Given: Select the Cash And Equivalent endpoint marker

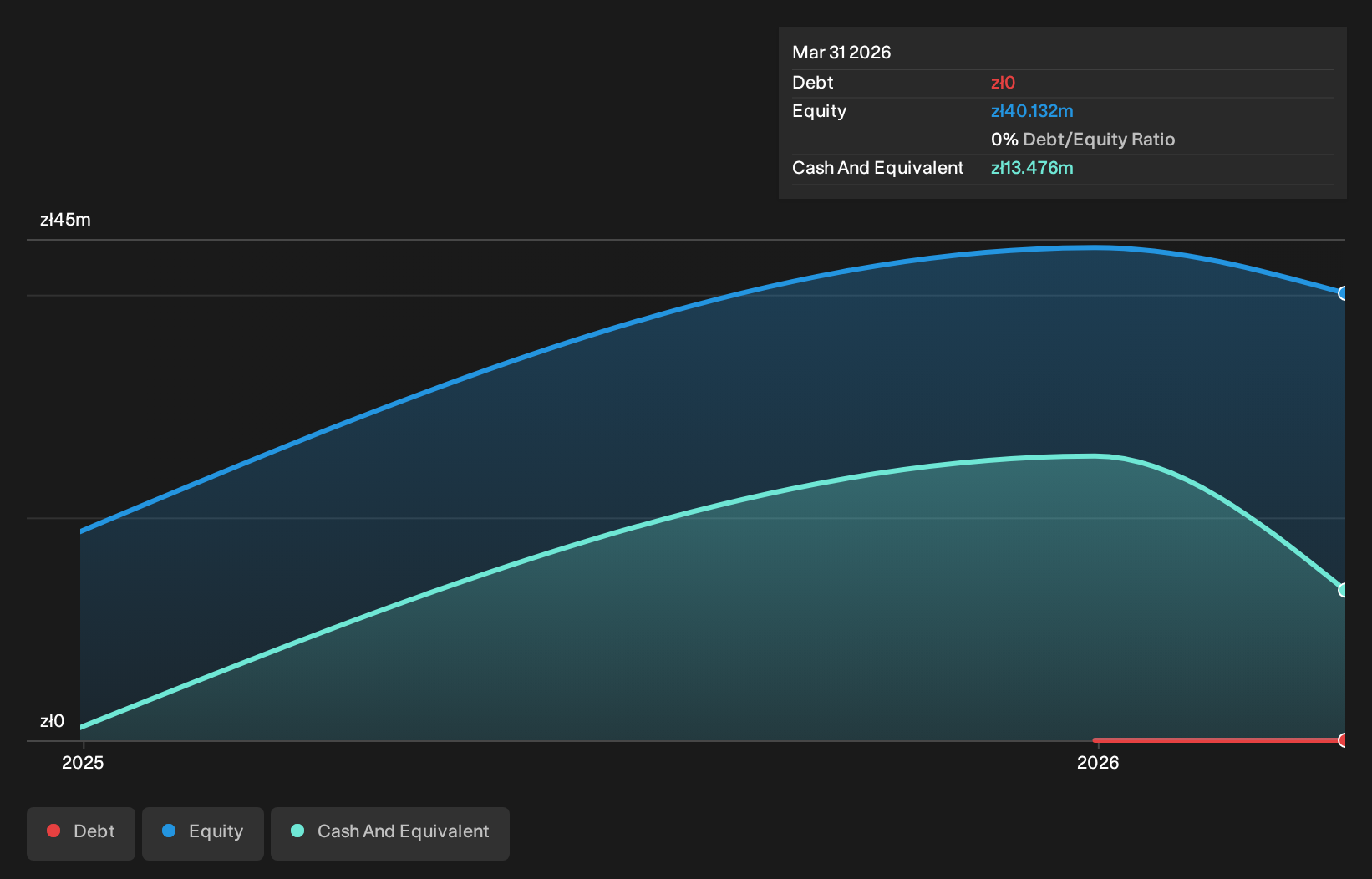Looking at the screenshot, I should [1343, 590].
